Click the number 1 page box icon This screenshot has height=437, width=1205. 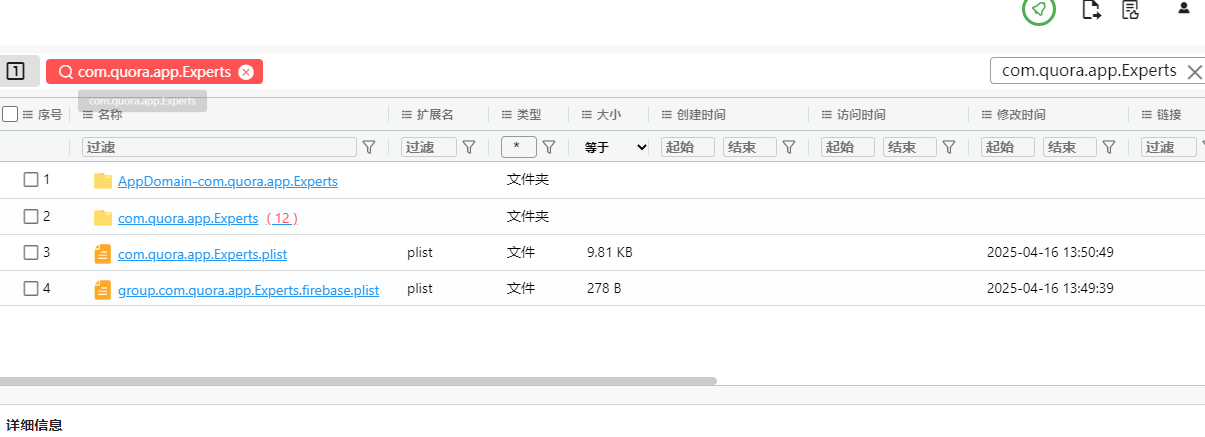point(15,71)
